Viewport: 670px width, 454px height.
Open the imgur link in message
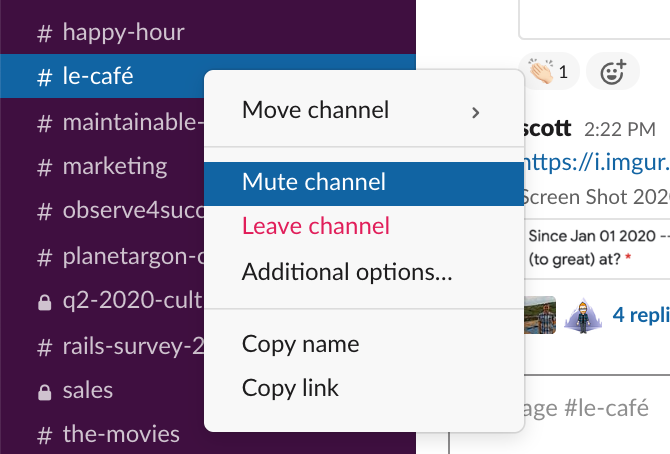597,163
